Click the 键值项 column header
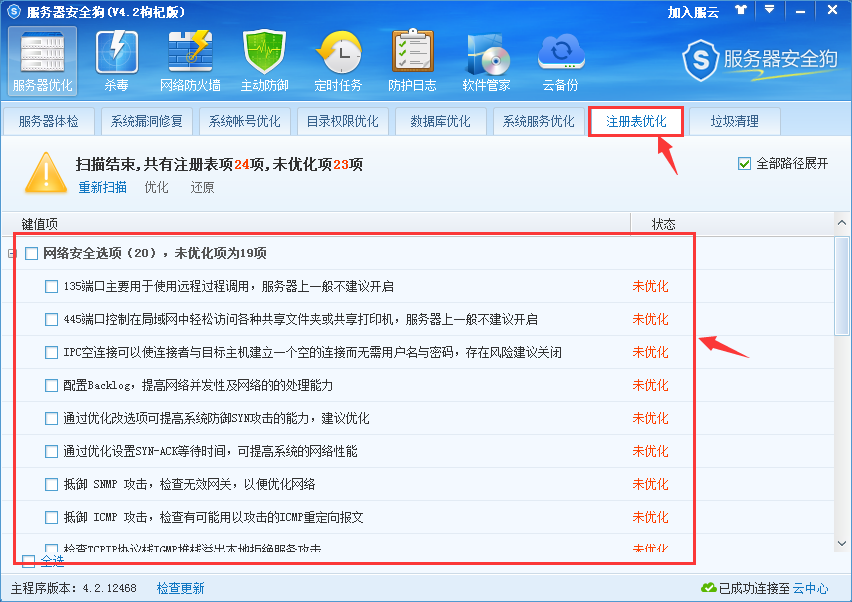The image size is (852, 602). 316,224
